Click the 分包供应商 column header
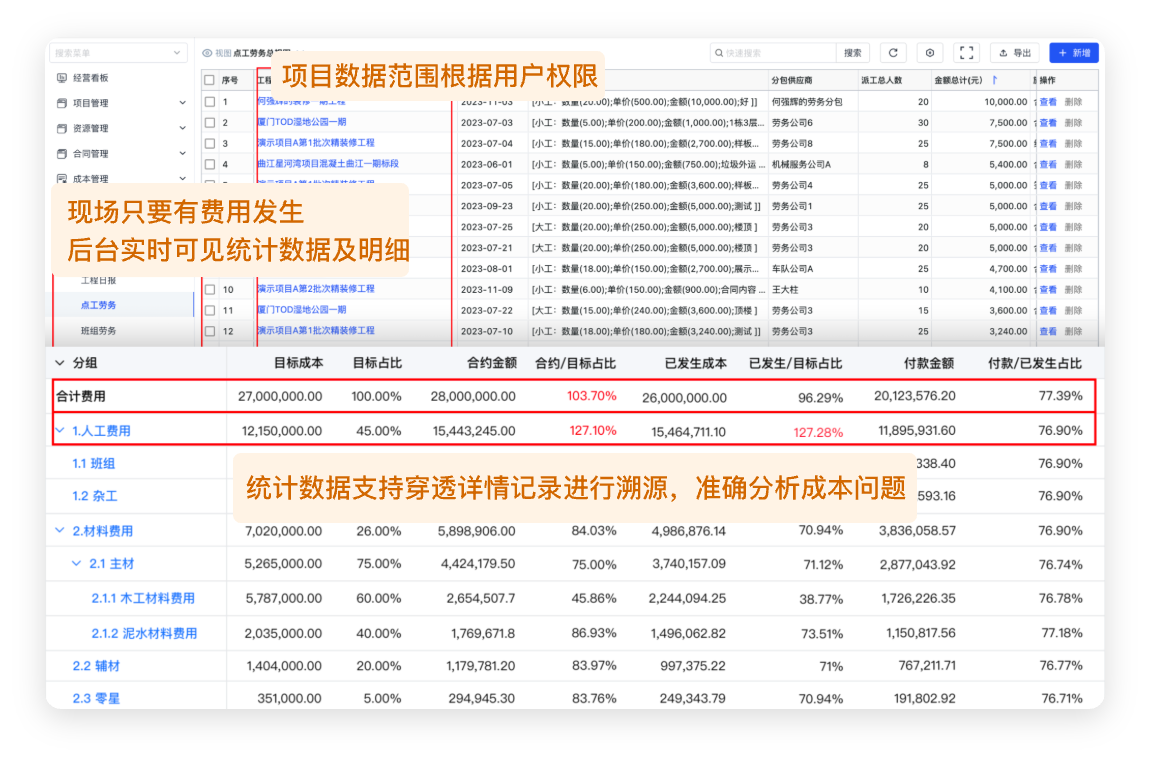This screenshot has width=1150, height=762. [791, 80]
